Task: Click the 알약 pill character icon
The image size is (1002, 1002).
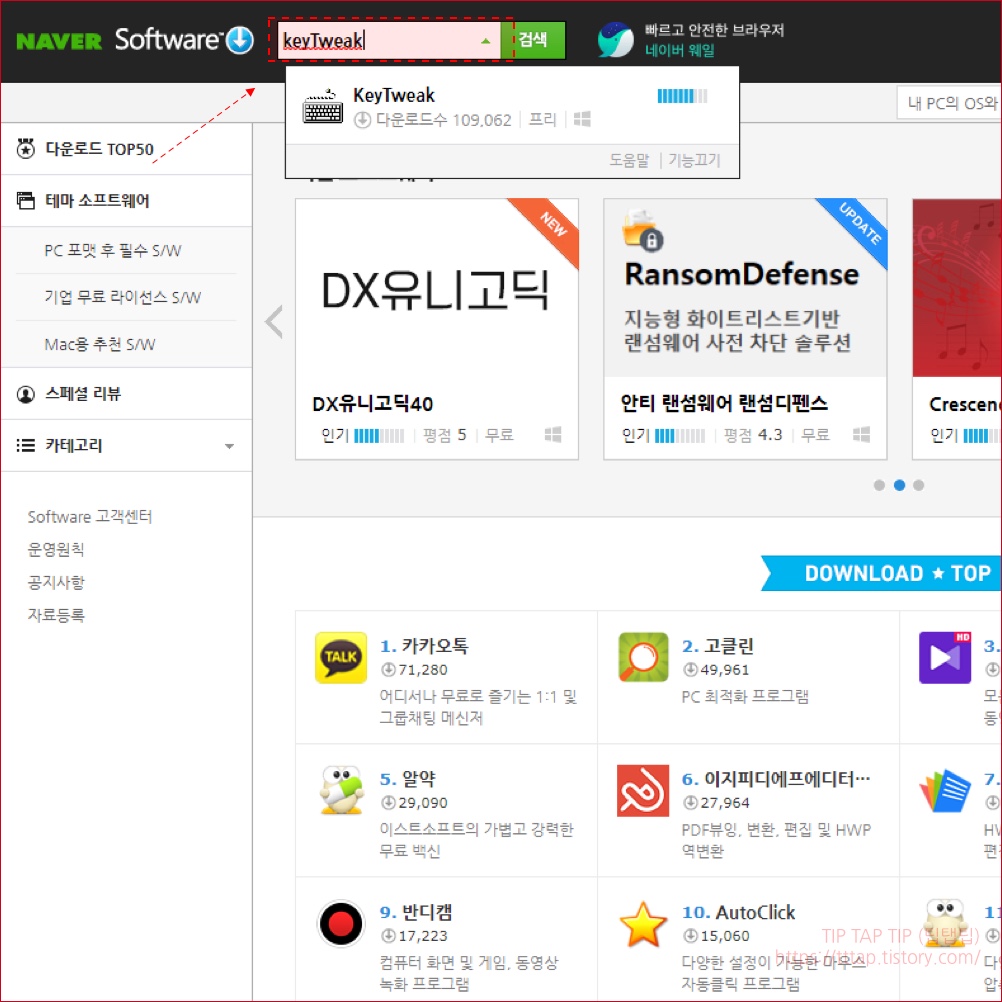Action: (341, 790)
